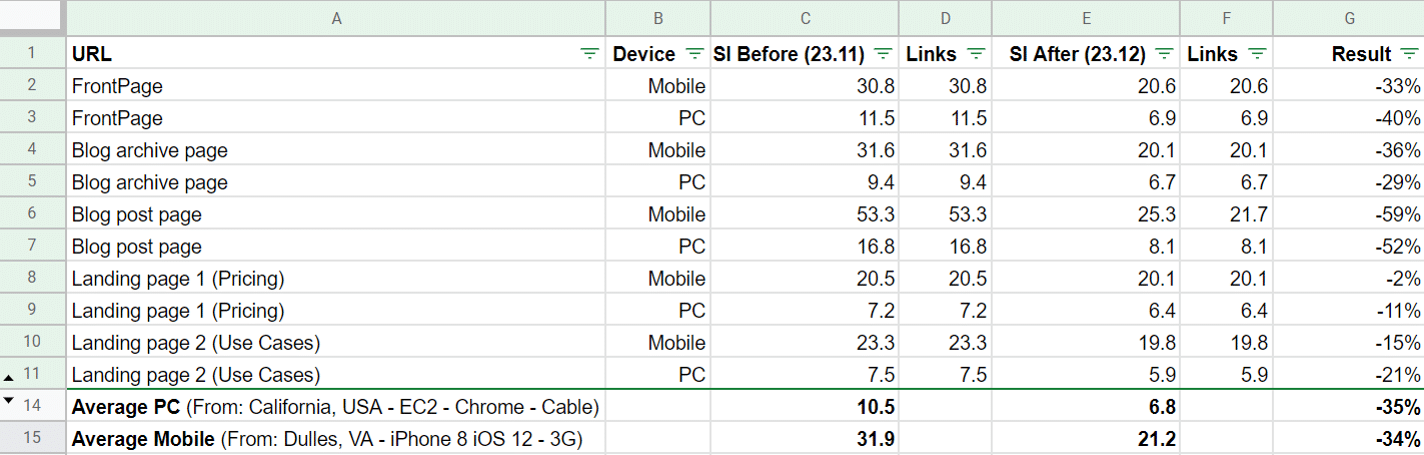Expand hidden rows arrow at row 14
This screenshot has height=455, width=1424.
(x=10, y=401)
